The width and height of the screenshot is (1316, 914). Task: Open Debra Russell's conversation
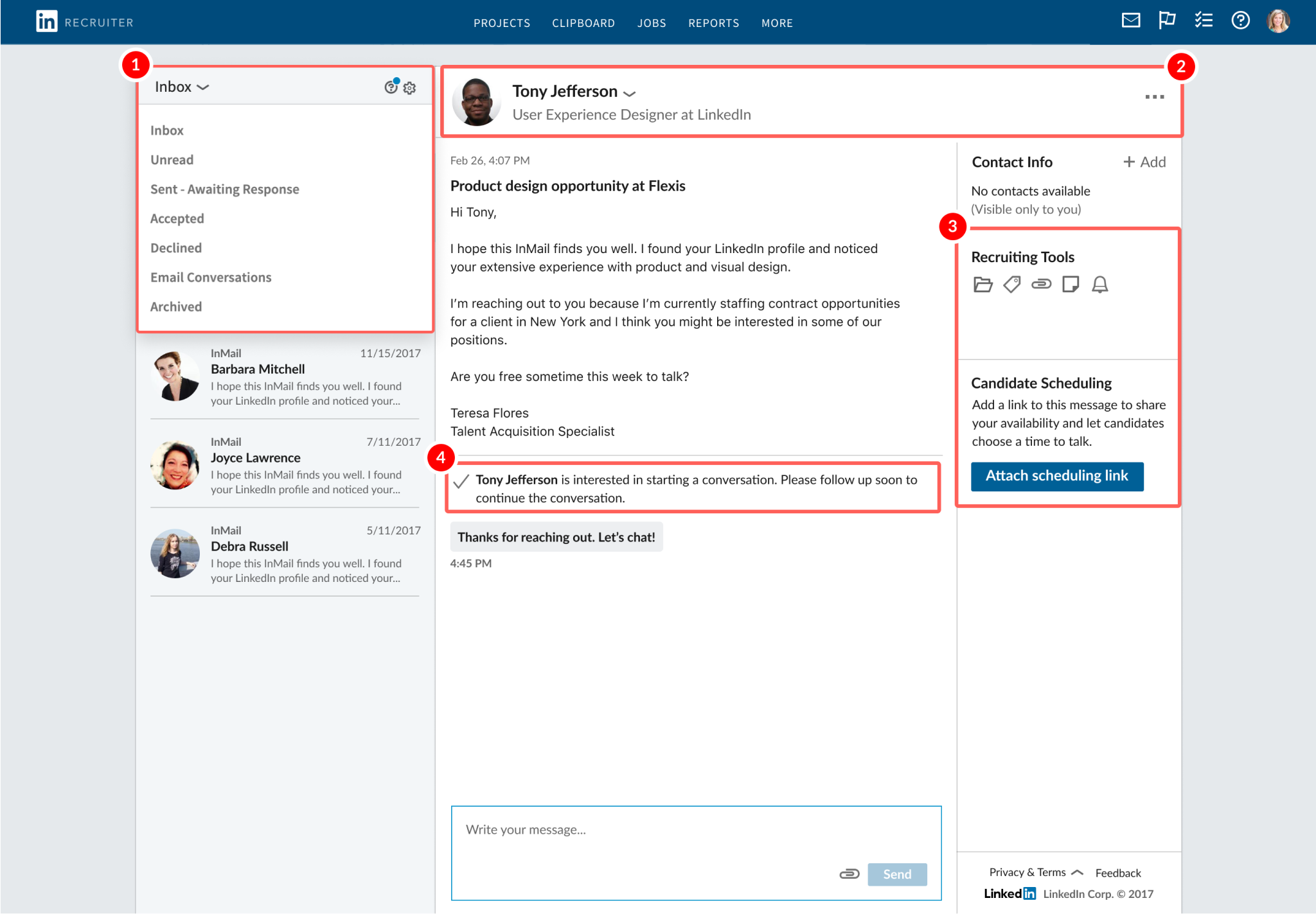tap(285, 554)
